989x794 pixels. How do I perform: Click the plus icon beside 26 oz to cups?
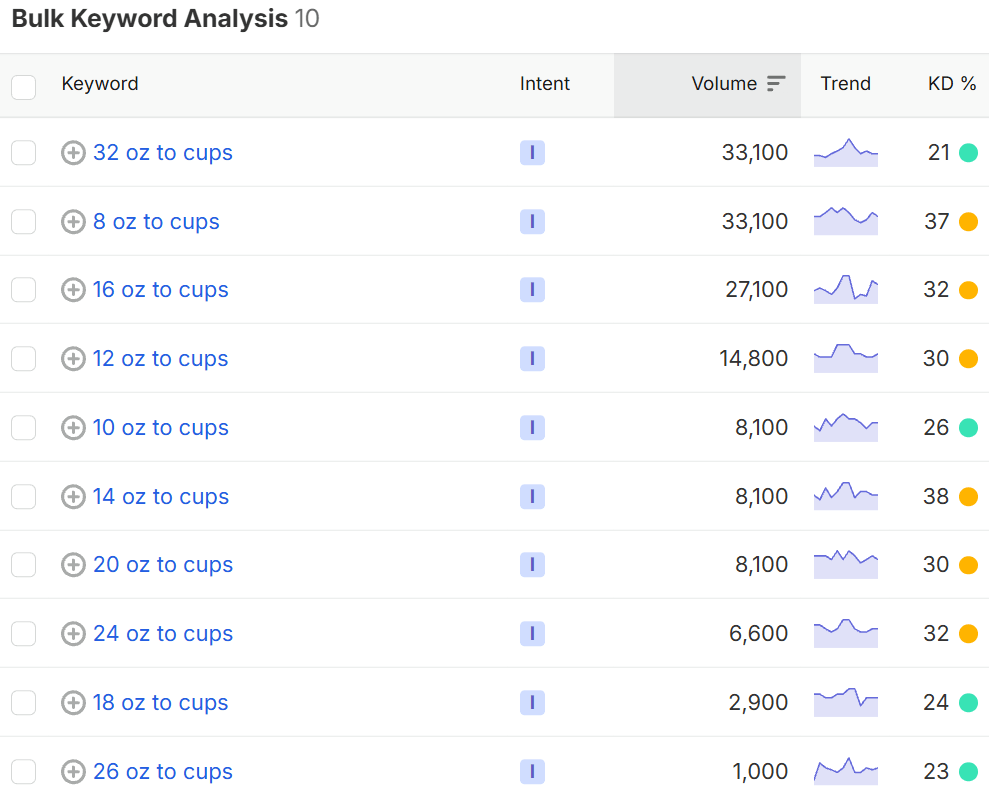click(x=73, y=771)
